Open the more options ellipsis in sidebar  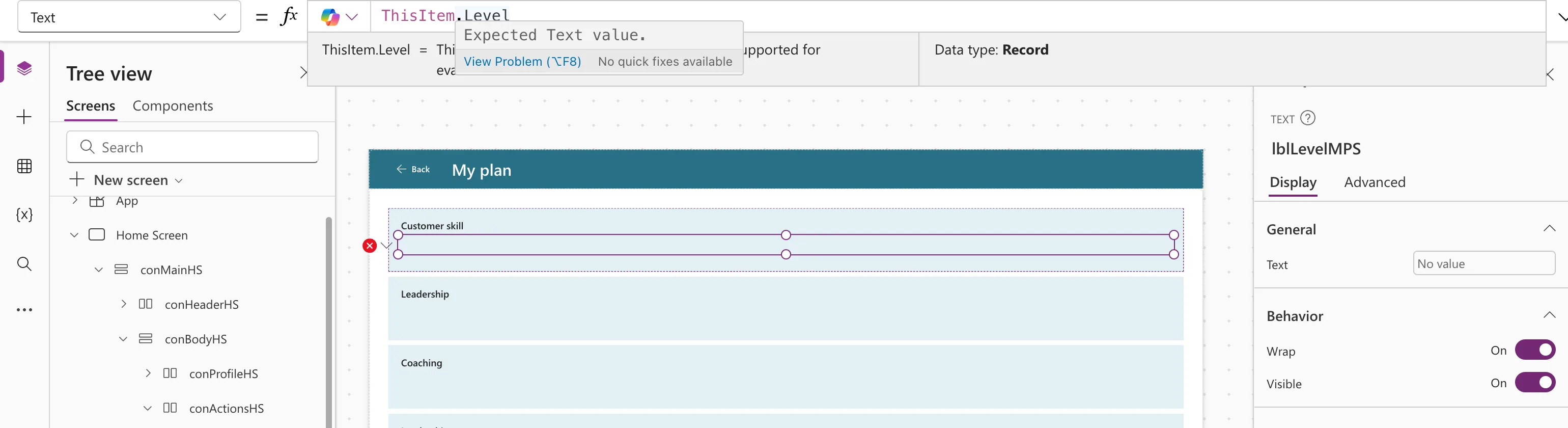24,310
